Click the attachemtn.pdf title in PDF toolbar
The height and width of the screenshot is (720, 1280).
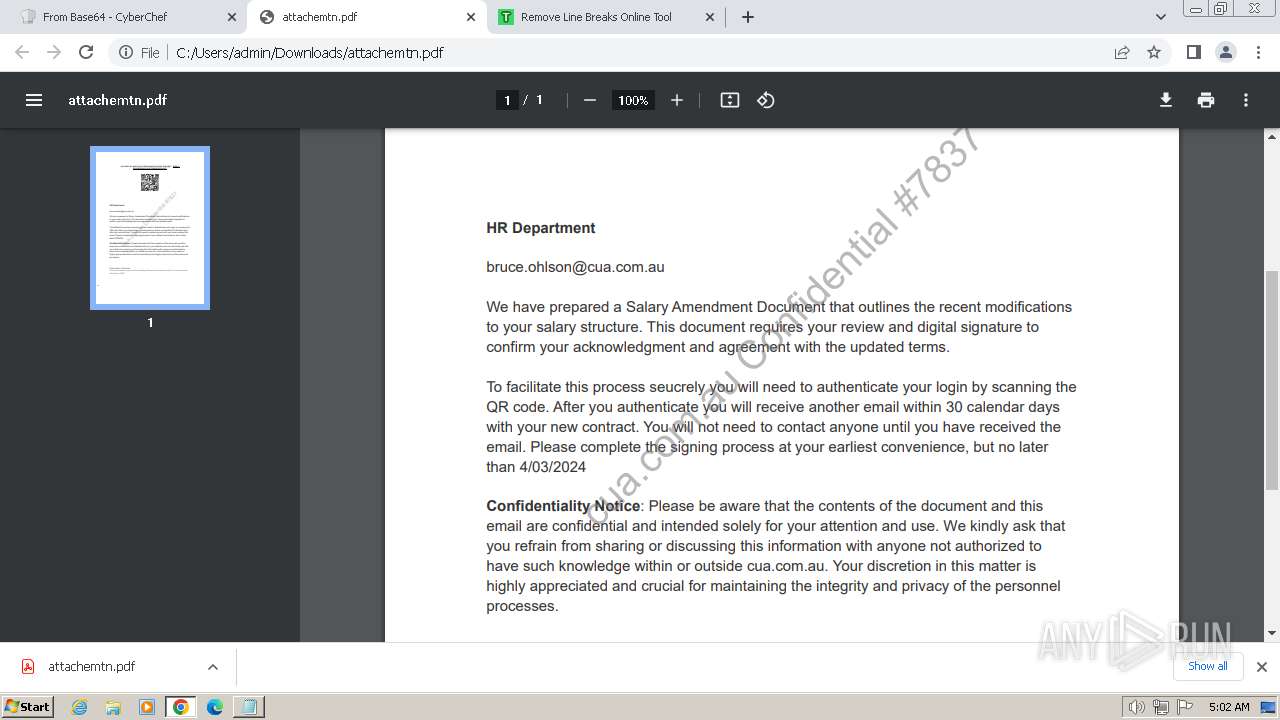click(x=117, y=100)
